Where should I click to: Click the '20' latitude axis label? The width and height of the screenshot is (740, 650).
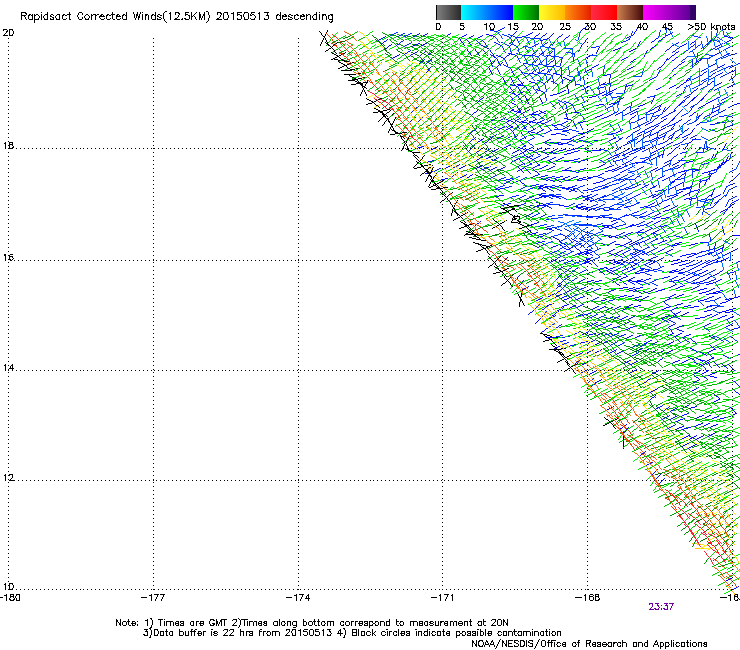(8, 33)
